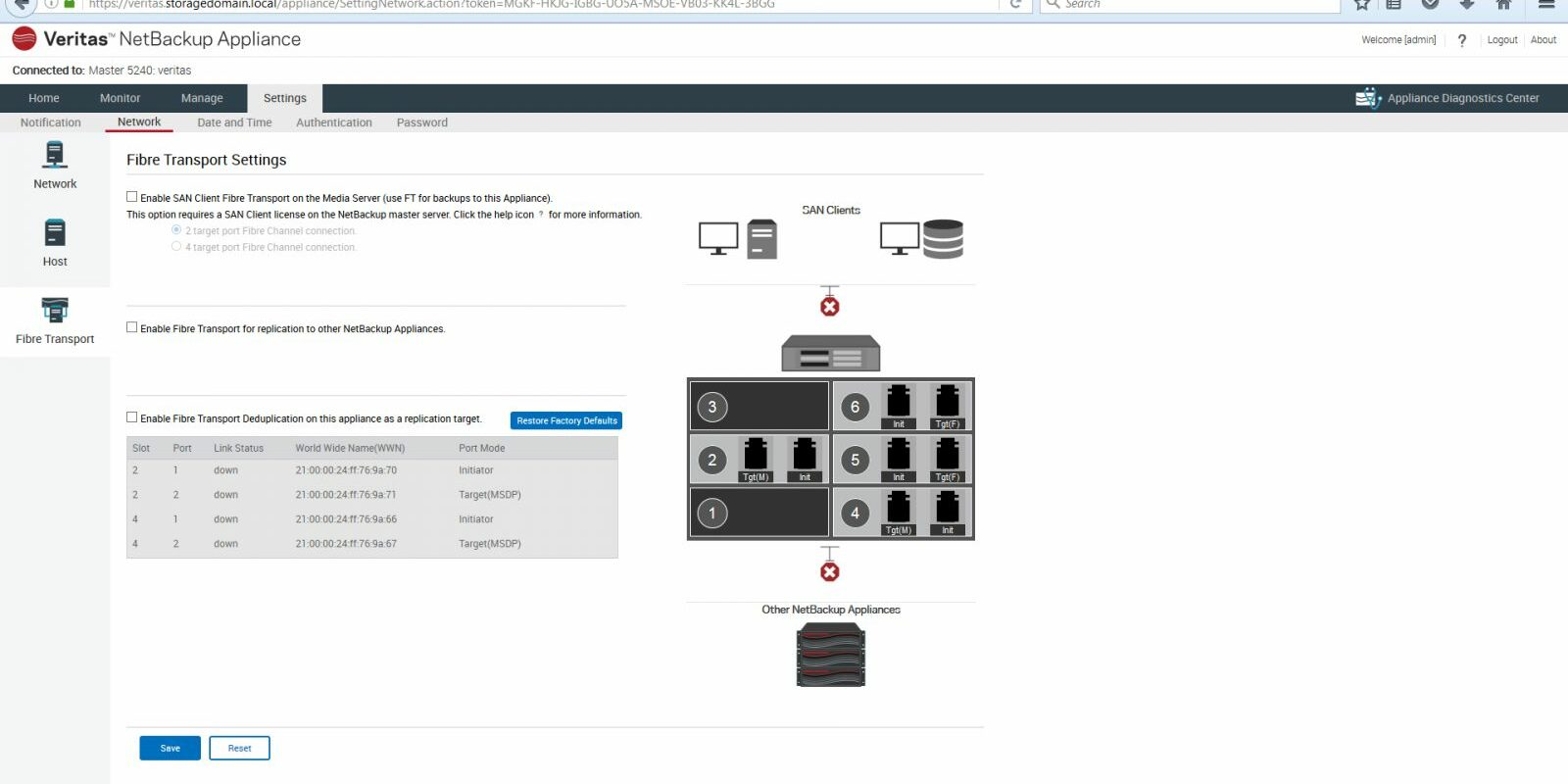
Task: Click the Reset button
Action: (x=240, y=748)
